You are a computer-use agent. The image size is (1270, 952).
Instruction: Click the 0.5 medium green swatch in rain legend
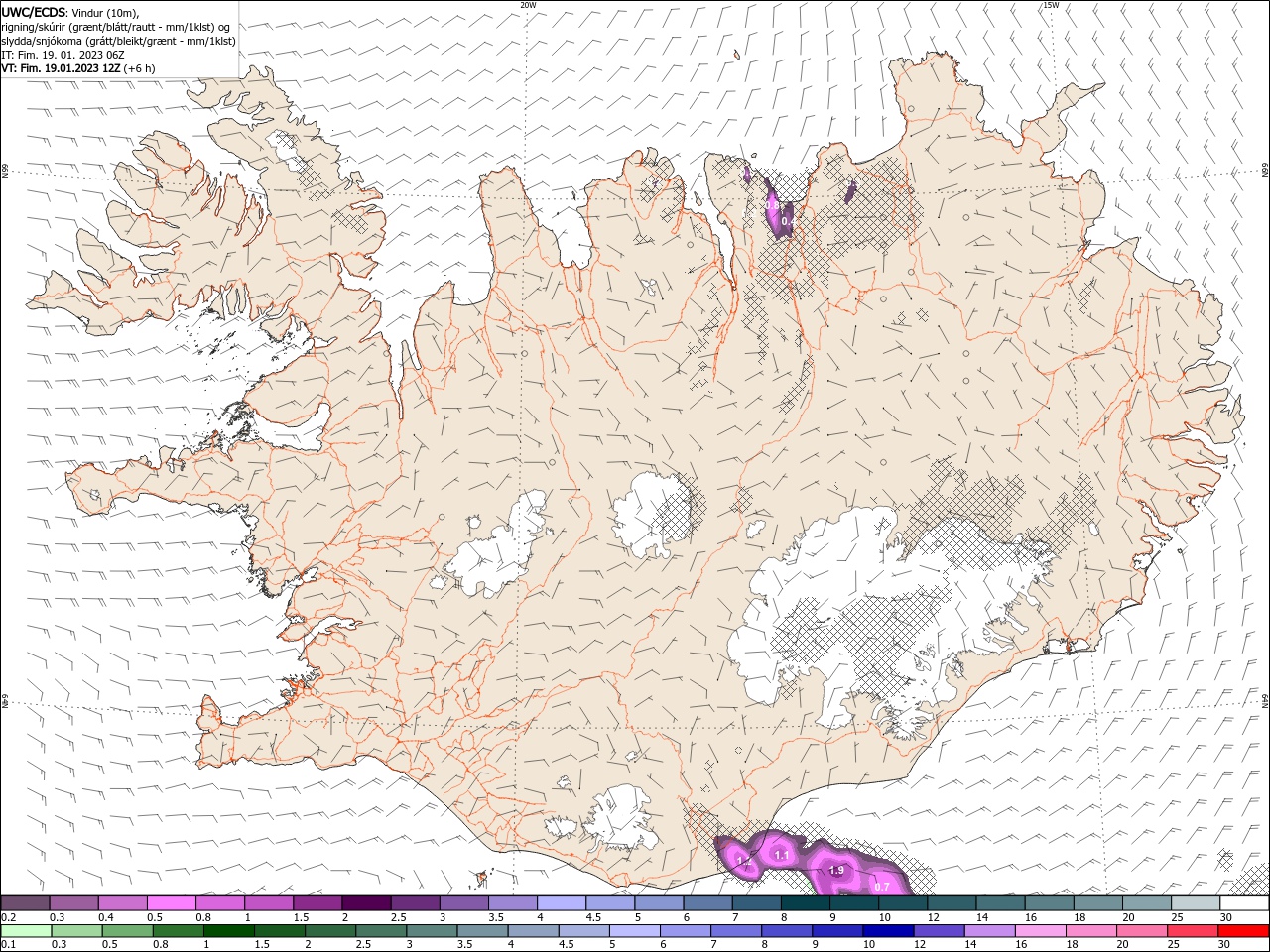click(127, 931)
